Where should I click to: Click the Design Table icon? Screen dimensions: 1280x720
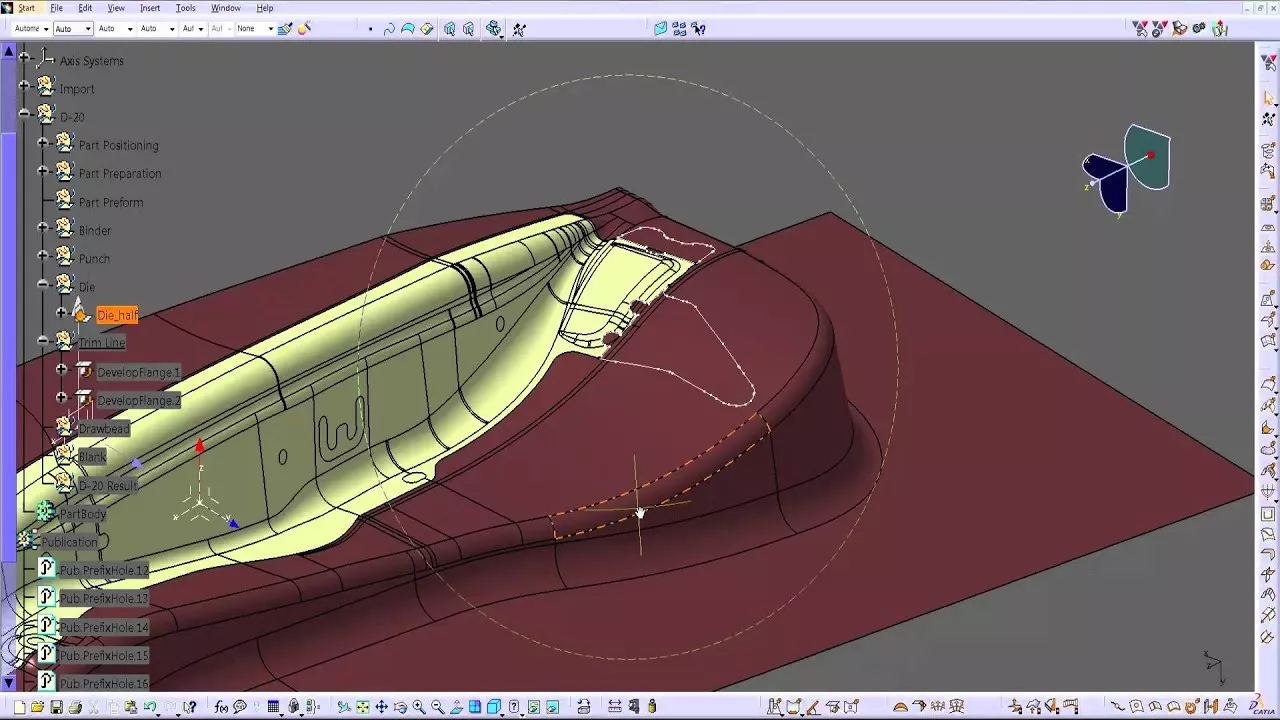pyautogui.click(x=273, y=707)
